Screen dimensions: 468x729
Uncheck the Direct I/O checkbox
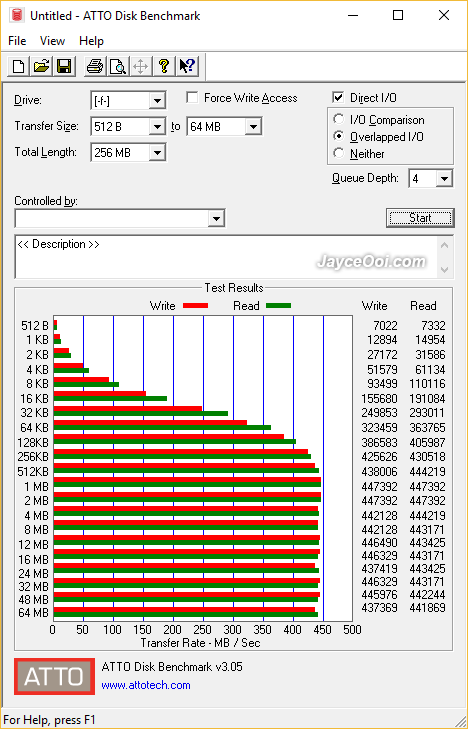pos(338,98)
